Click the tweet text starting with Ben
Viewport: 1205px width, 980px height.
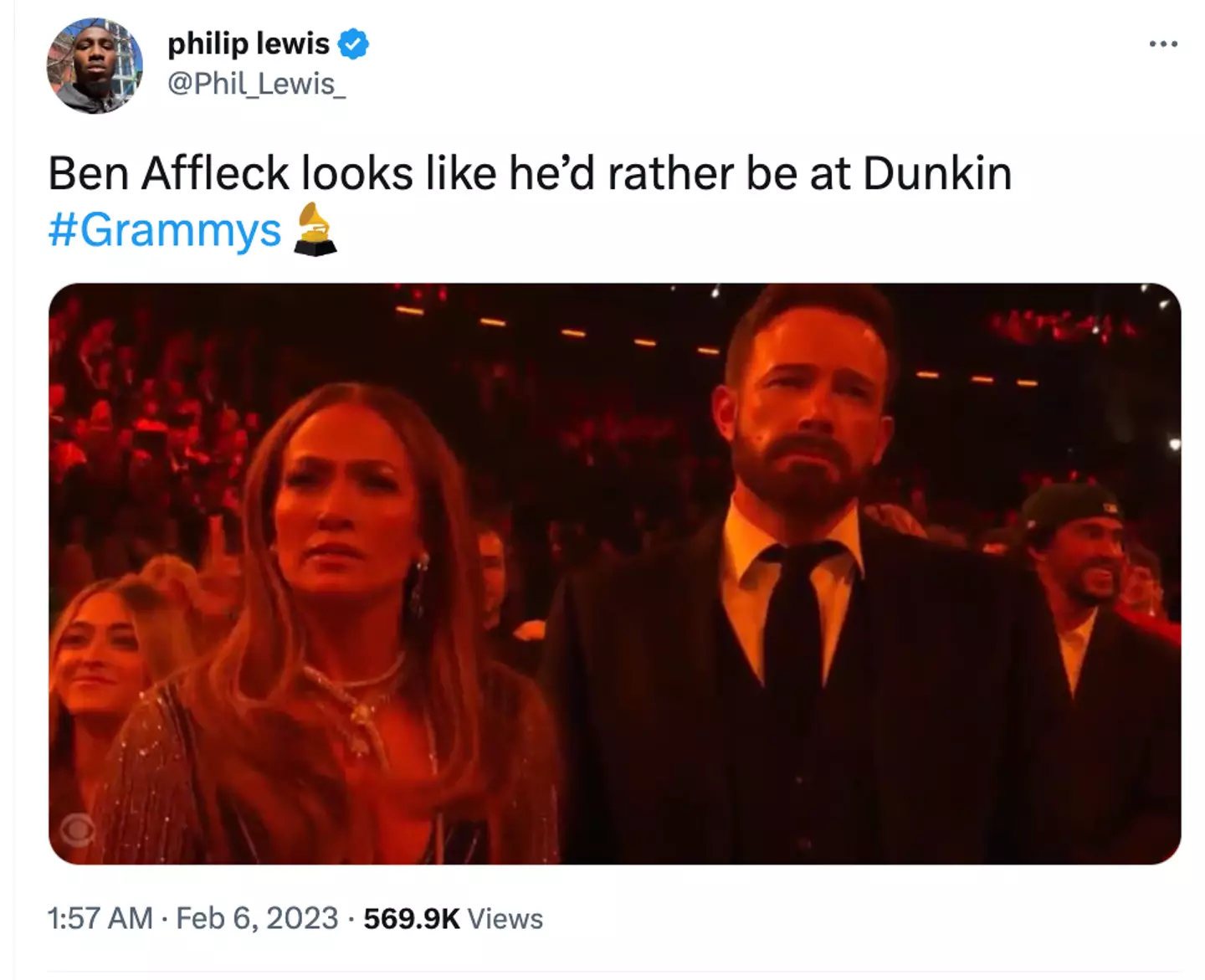click(529, 173)
